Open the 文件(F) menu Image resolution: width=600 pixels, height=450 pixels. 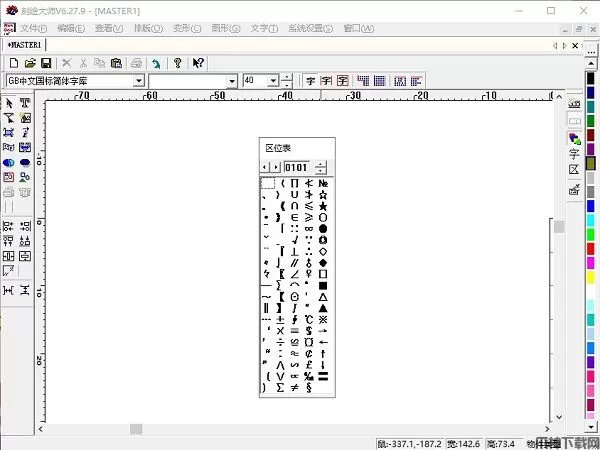pyautogui.click(x=34, y=28)
